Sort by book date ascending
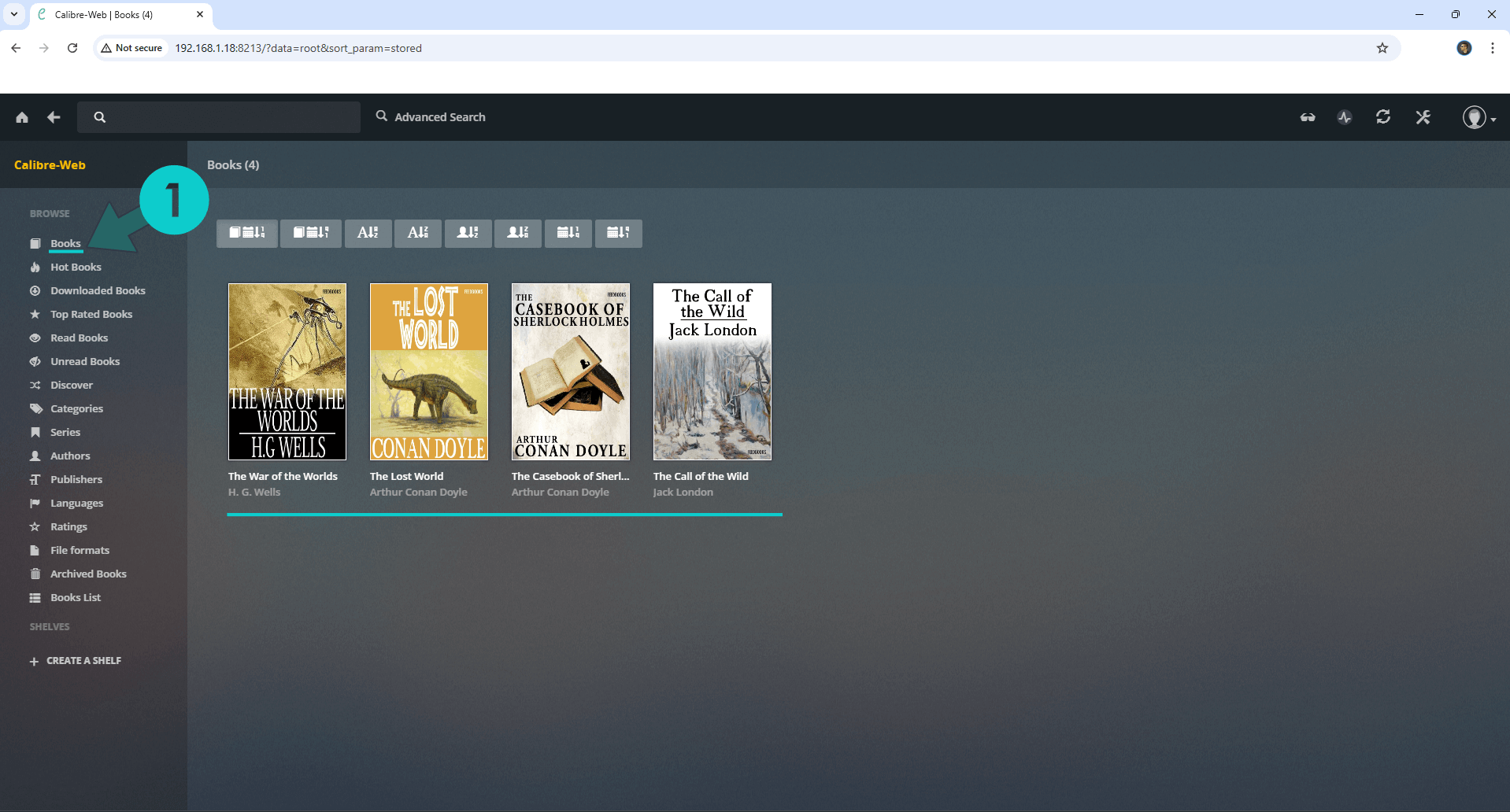The image size is (1510, 812). 247,233
